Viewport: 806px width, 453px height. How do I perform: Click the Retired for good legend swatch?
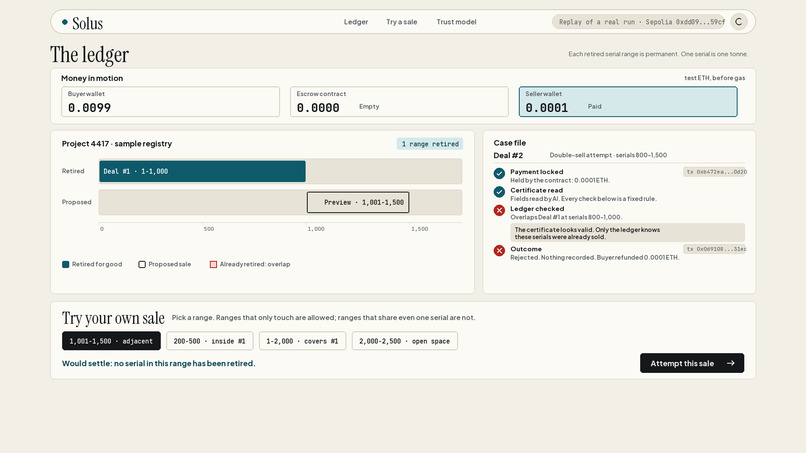coord(65,264)
